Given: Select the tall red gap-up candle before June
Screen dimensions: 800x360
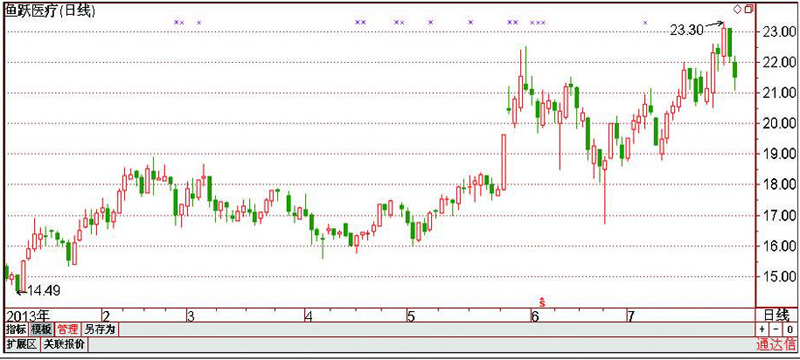Looking at the screenshot, I should point(504,162).
